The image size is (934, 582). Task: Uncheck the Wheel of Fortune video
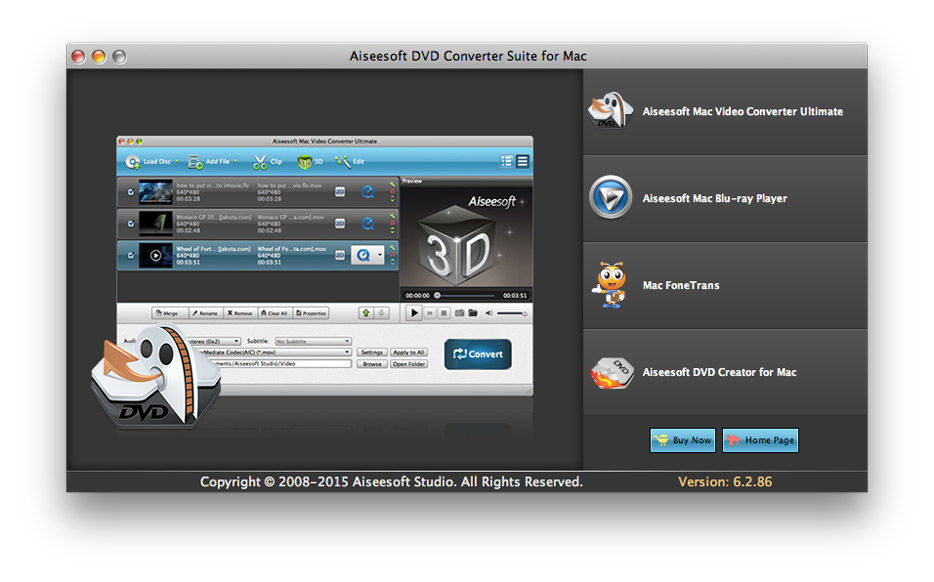[x=131, y=255]
